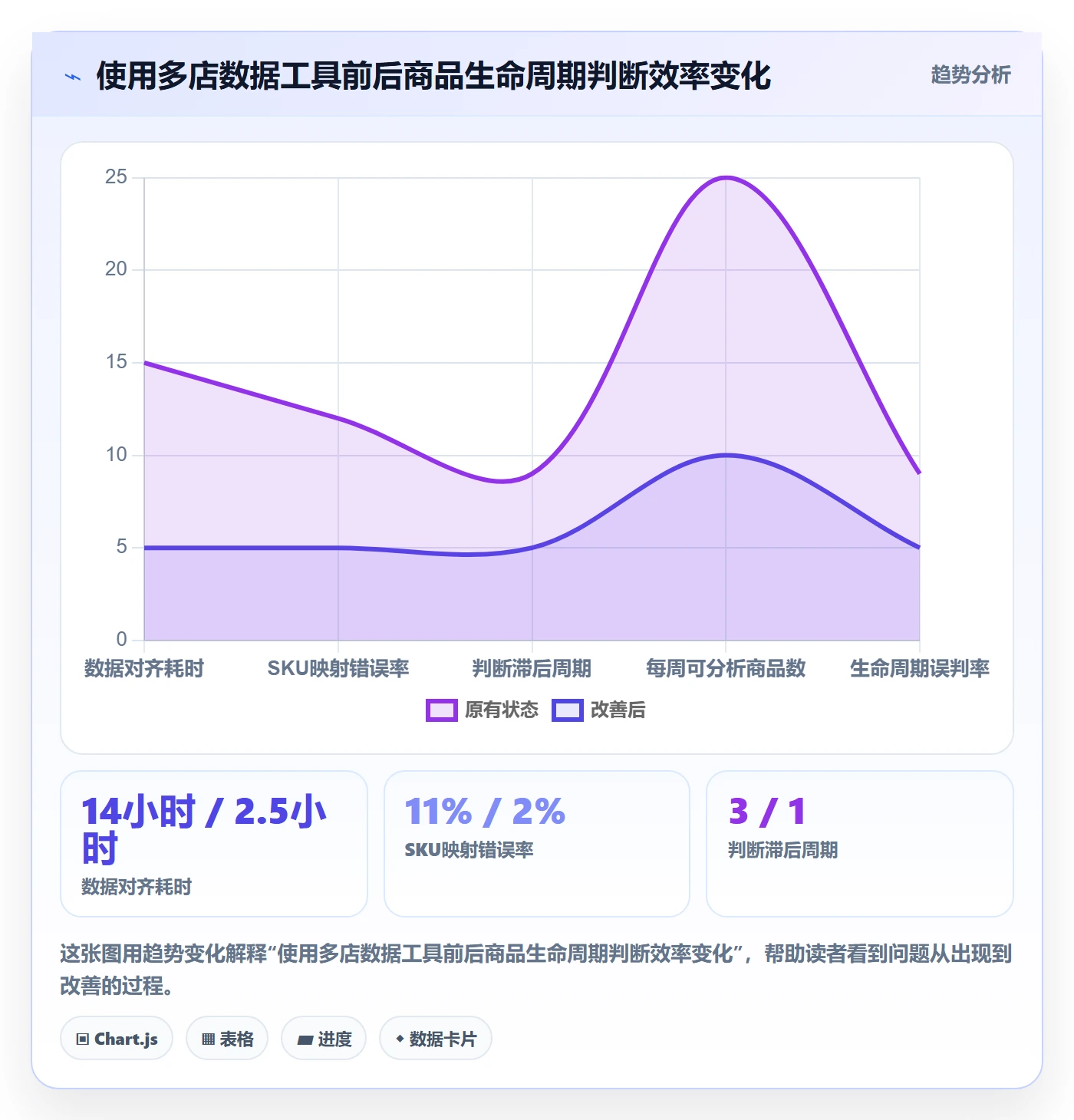The height and width of the screenshot is (1120, 1074).
Task: Click the y-axis value 25
Action: pos(116,177)
